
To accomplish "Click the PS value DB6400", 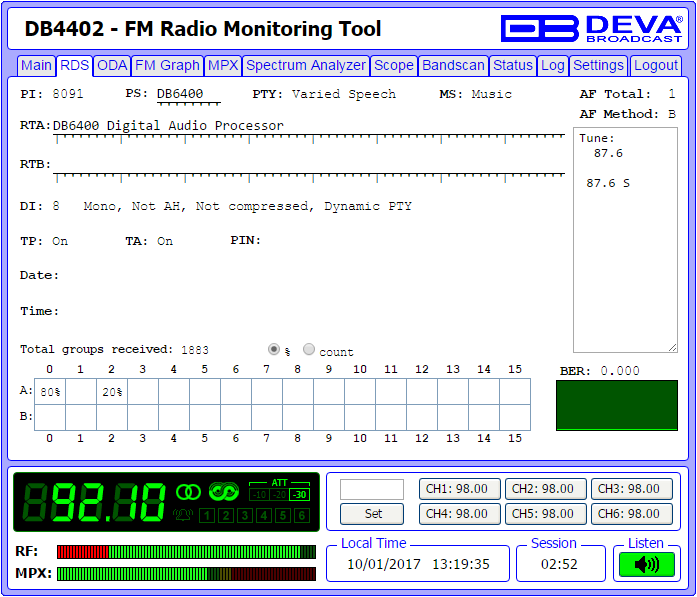I will (x=180, y=94).
